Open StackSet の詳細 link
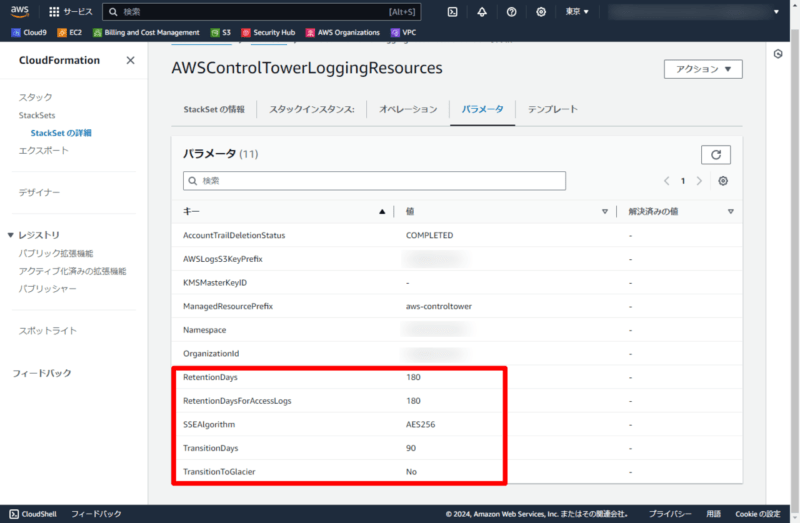The height and width of the screenshot is (523, 800). click(x=61, y=133)
